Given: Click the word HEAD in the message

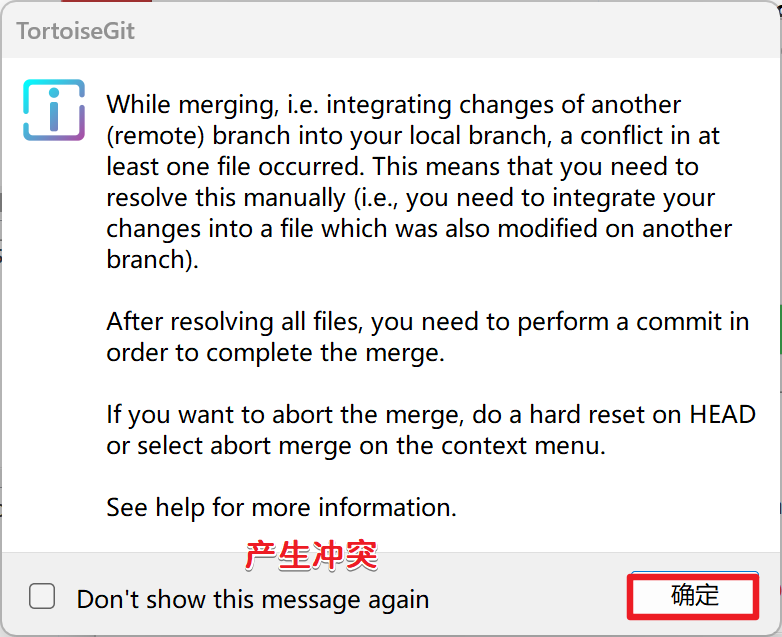Looking at the screenshot, I should [723, 414].
